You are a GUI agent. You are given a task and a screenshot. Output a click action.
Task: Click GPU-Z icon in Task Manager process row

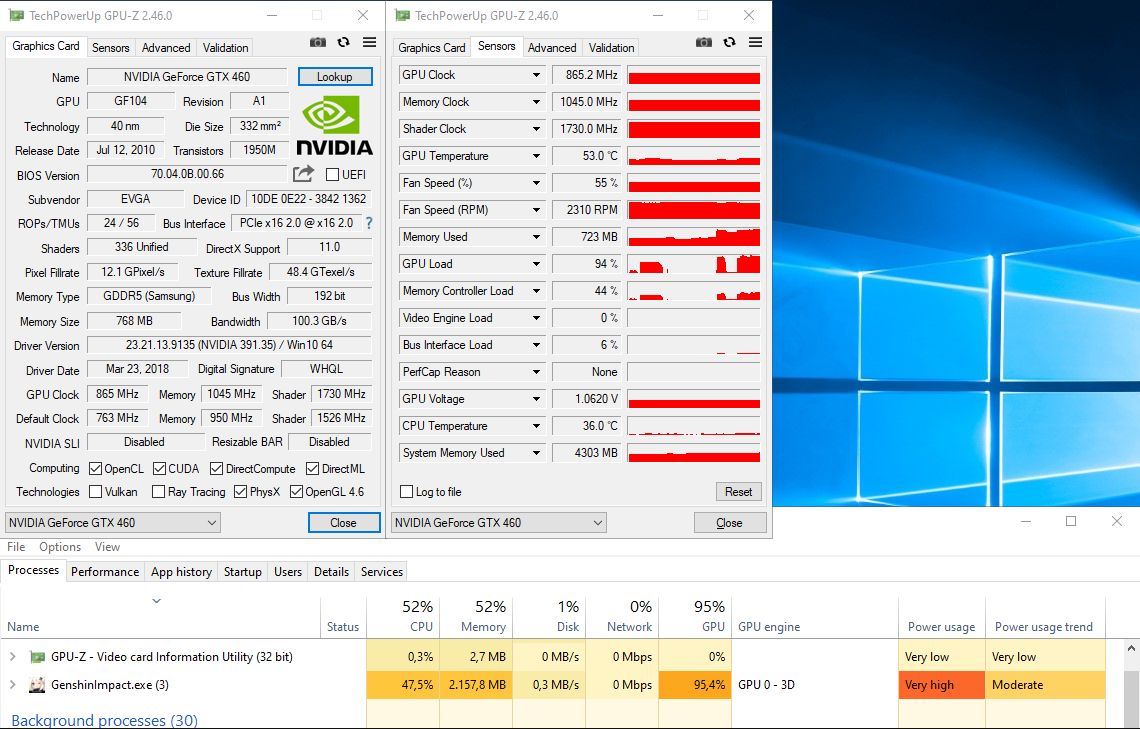[37, 657]
